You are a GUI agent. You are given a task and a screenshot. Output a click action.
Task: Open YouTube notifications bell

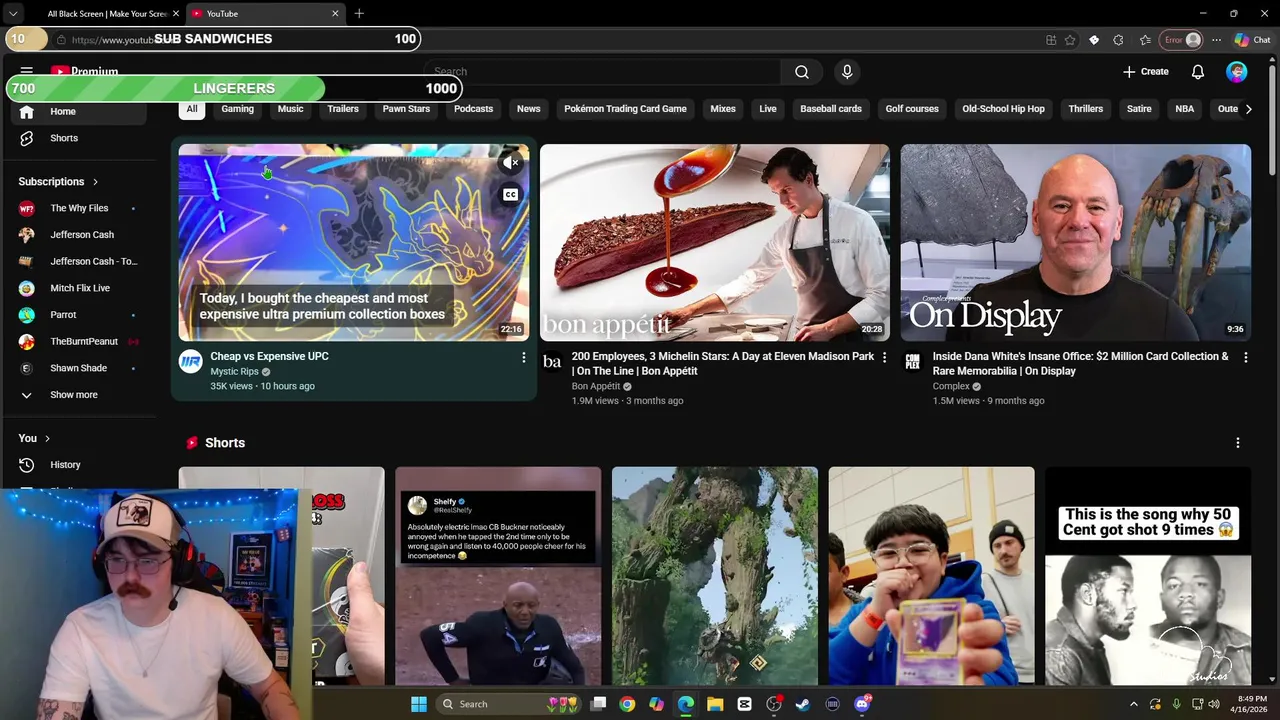click(x=1197, y=72)
